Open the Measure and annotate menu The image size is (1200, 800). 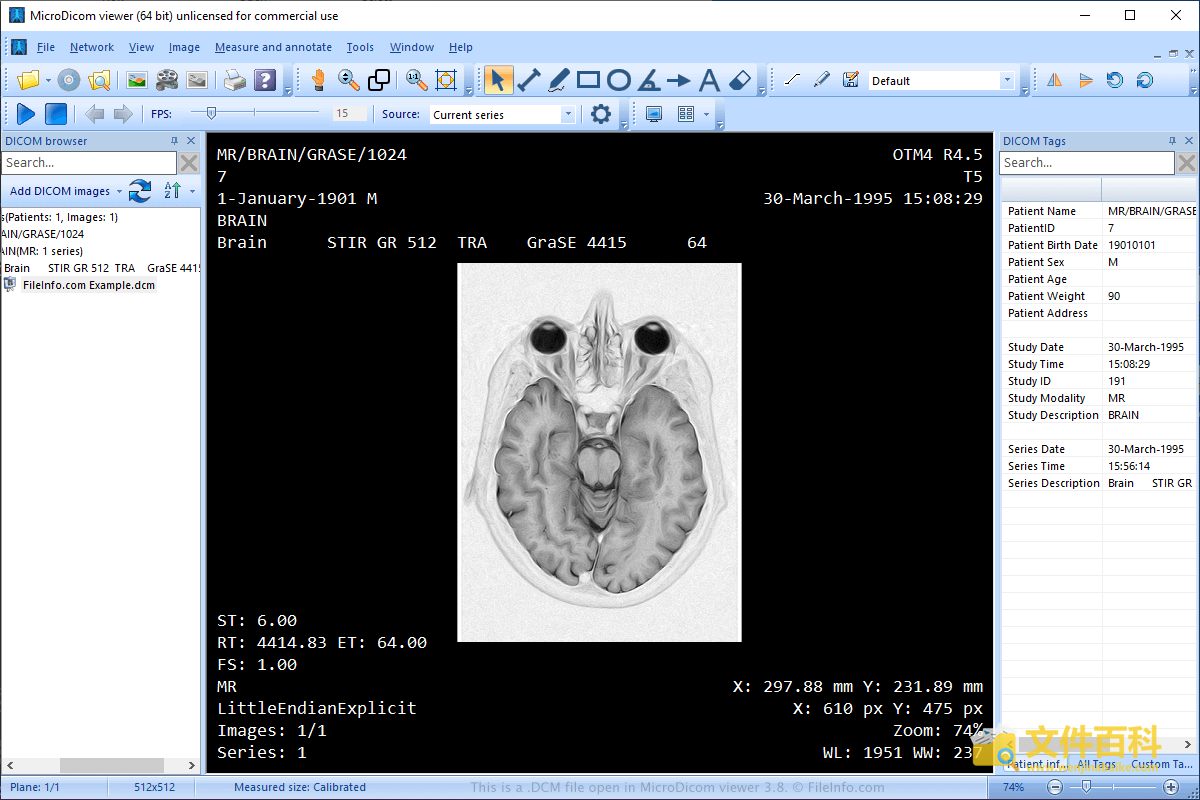(273, 47)
